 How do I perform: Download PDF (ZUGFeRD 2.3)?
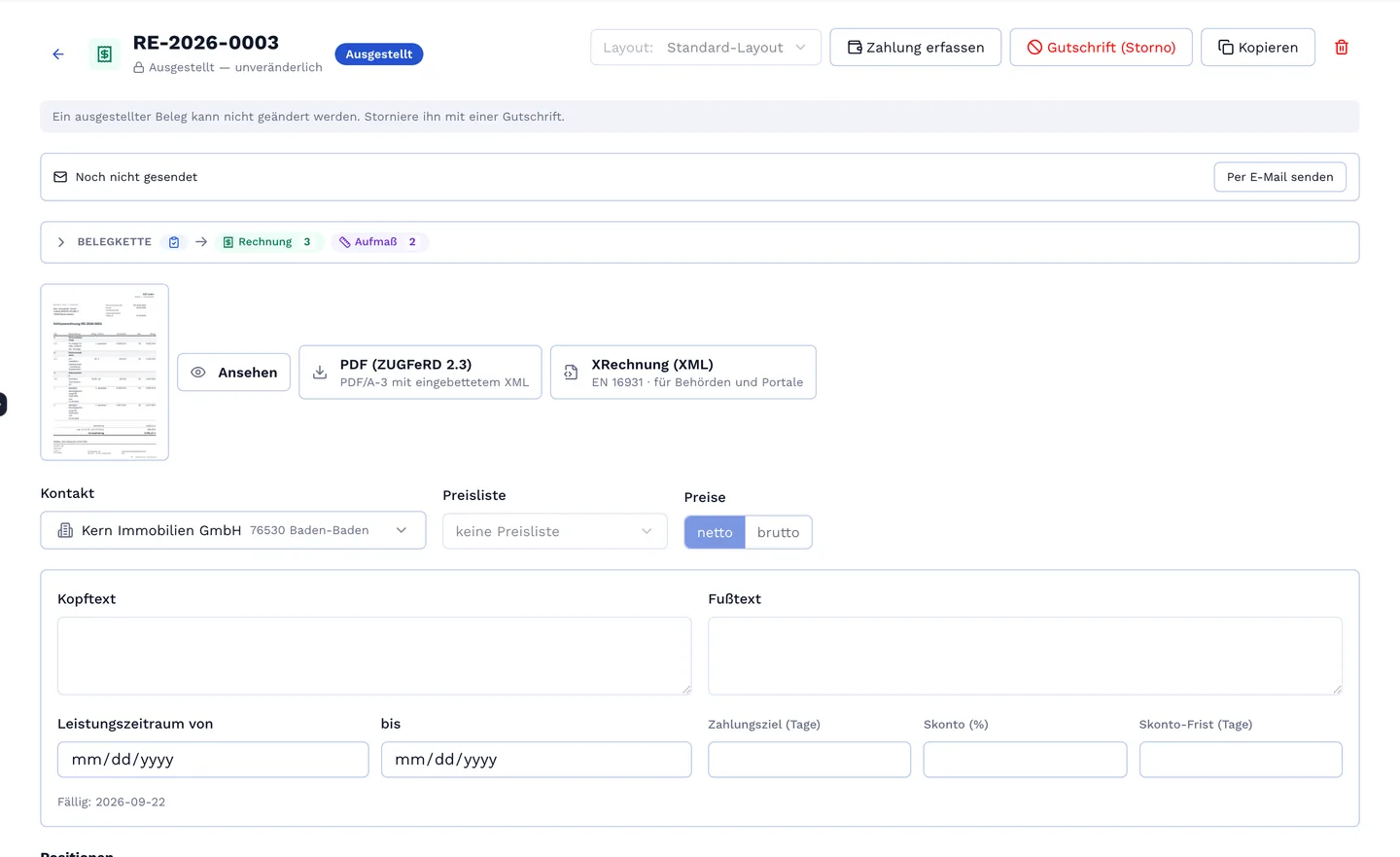coord(420,373)
